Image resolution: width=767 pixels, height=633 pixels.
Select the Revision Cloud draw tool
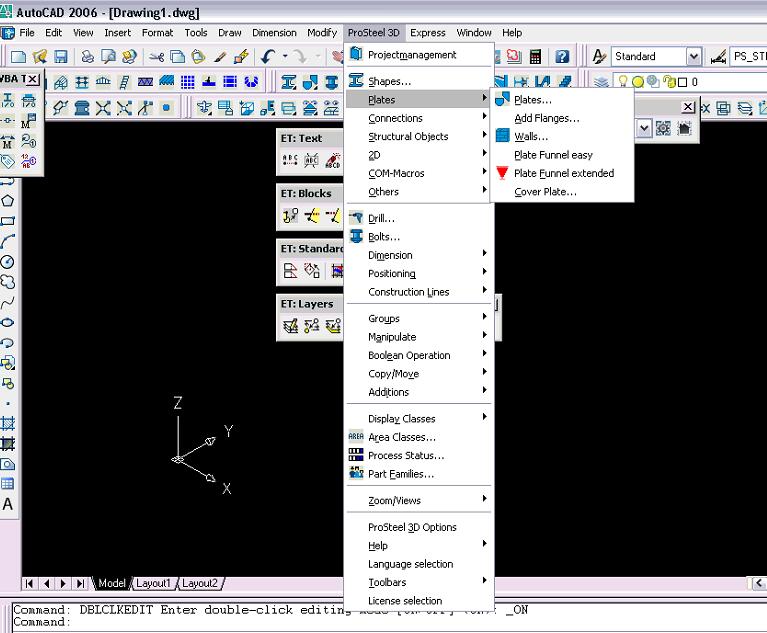pos(8,282)
